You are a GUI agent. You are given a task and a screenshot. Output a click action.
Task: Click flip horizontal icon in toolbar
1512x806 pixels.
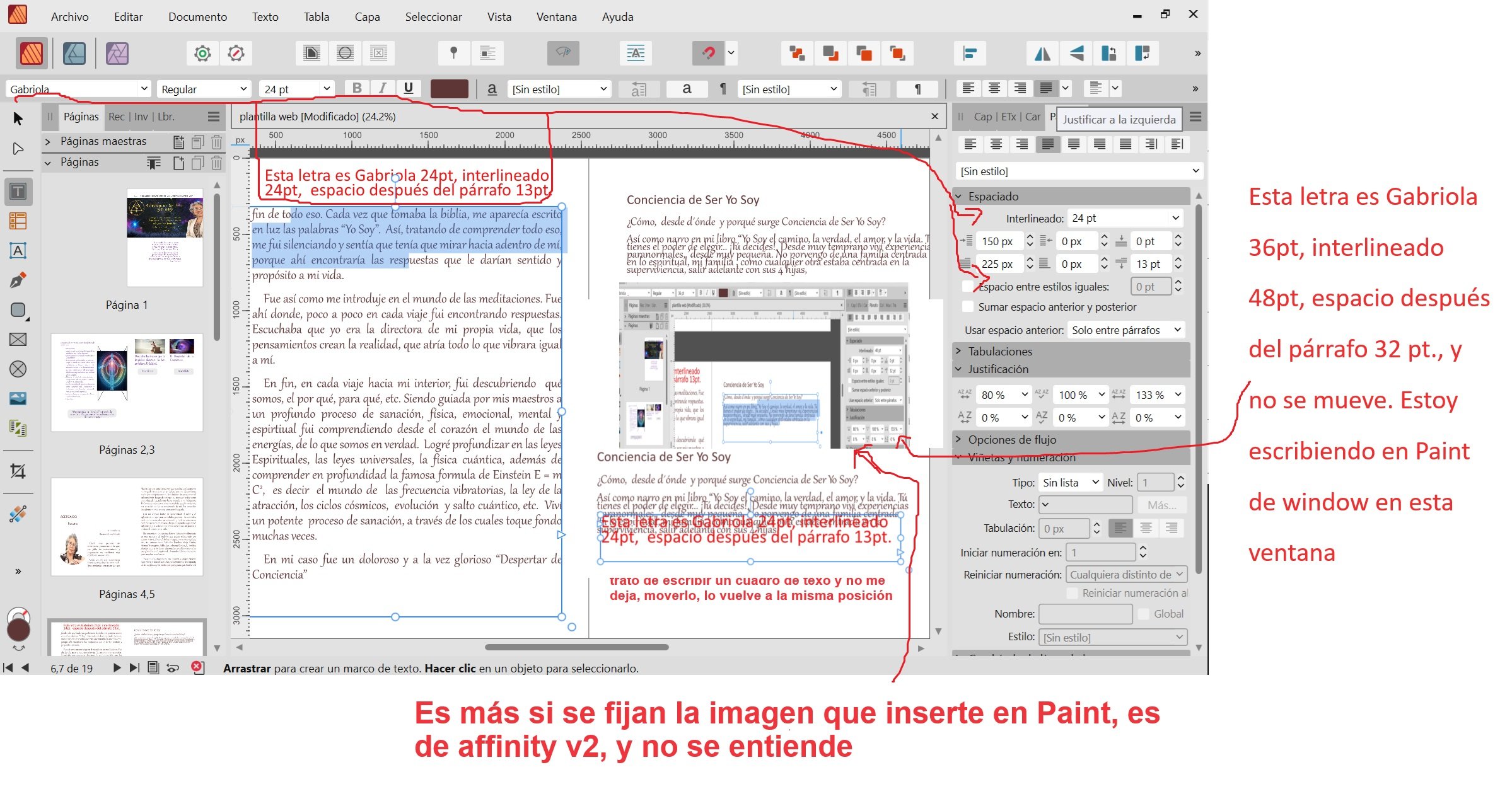coord(1043,54)
